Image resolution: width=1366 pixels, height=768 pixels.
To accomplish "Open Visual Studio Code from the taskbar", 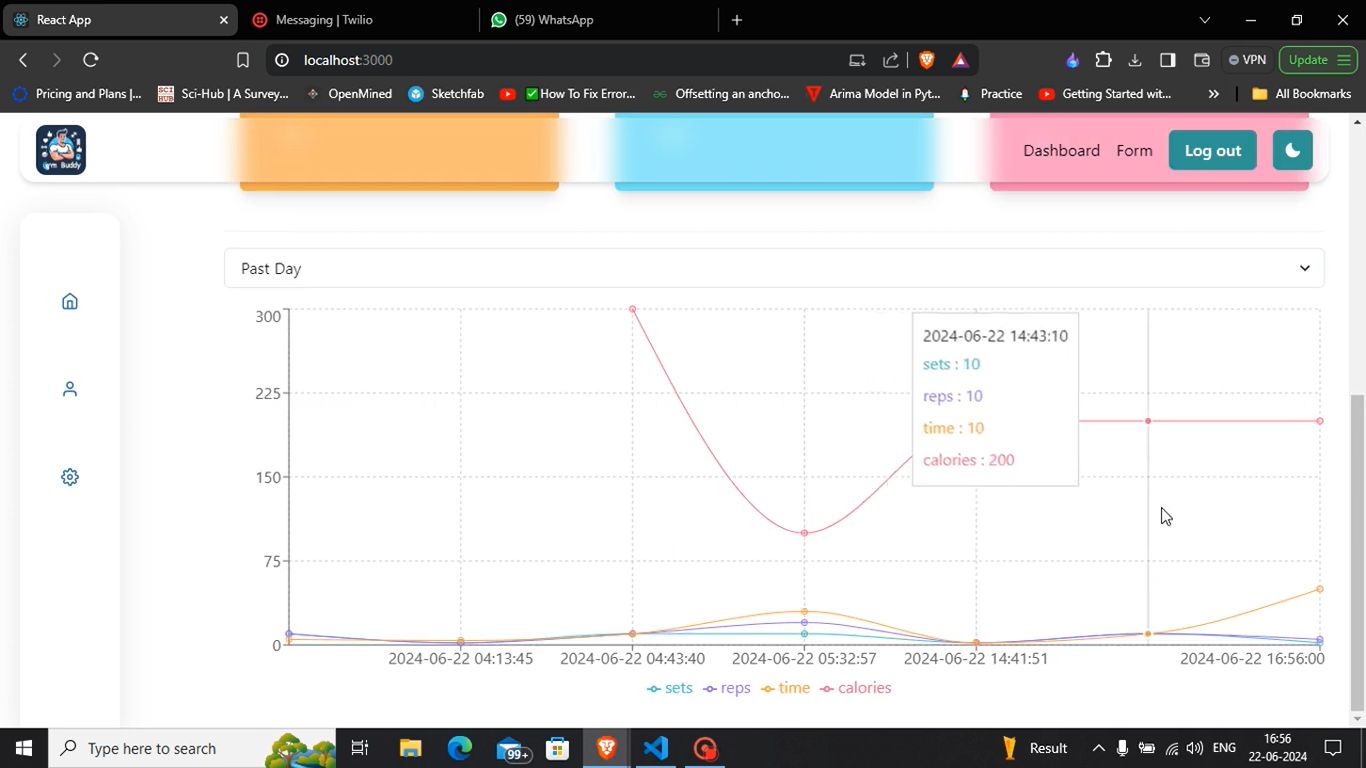I will pos(656,748).
